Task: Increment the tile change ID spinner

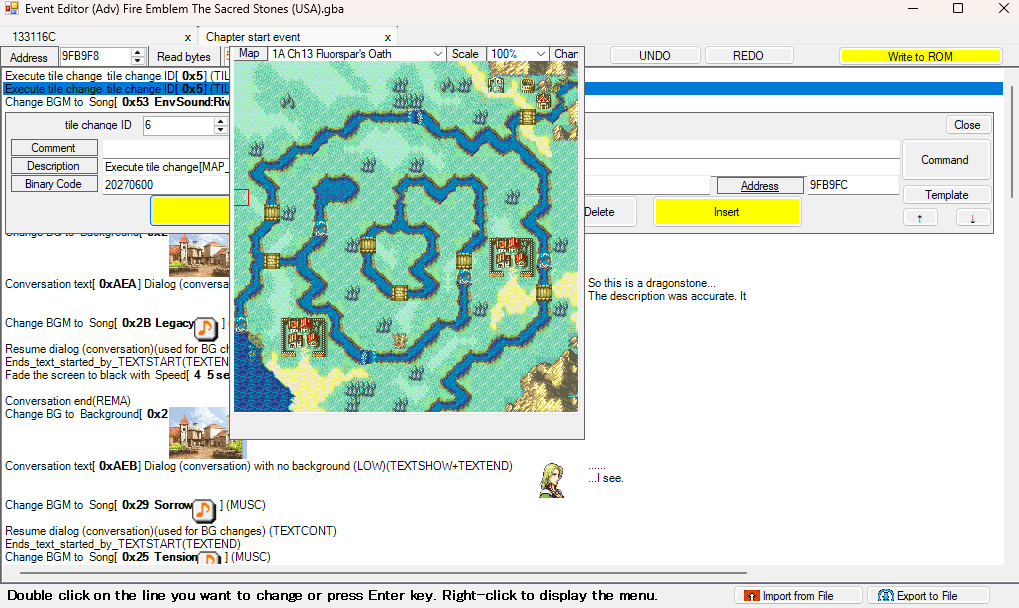Action: click(221, 121)
